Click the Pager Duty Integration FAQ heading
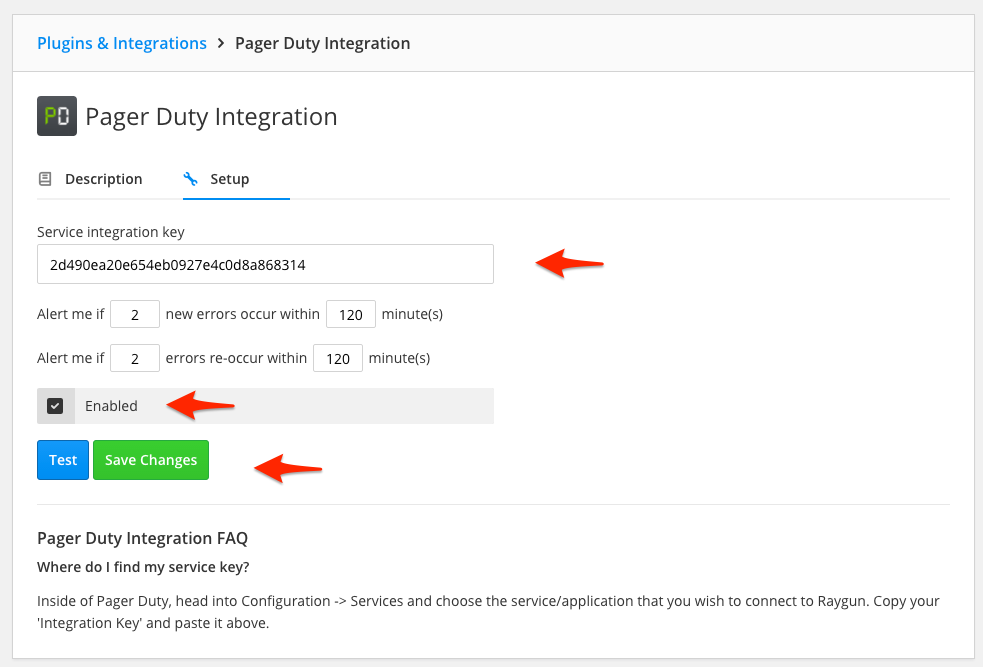Viewport: 983px width, 667px height. click(142, 538)
